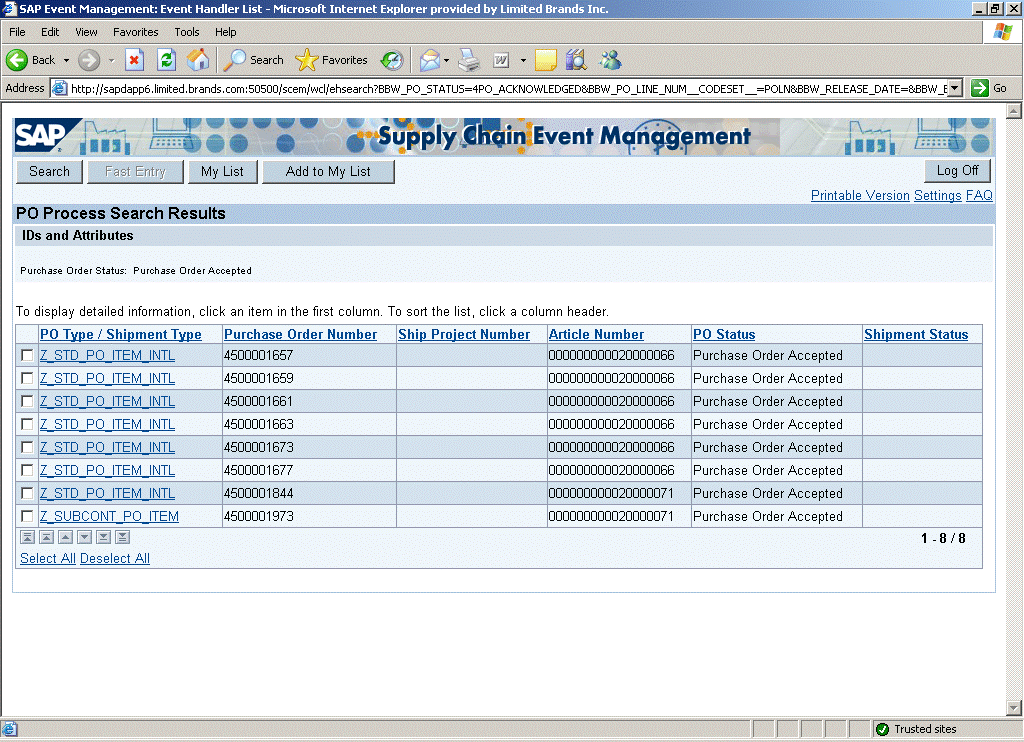Toggle the checkbox for PO 4500001844

pos(27,493)
